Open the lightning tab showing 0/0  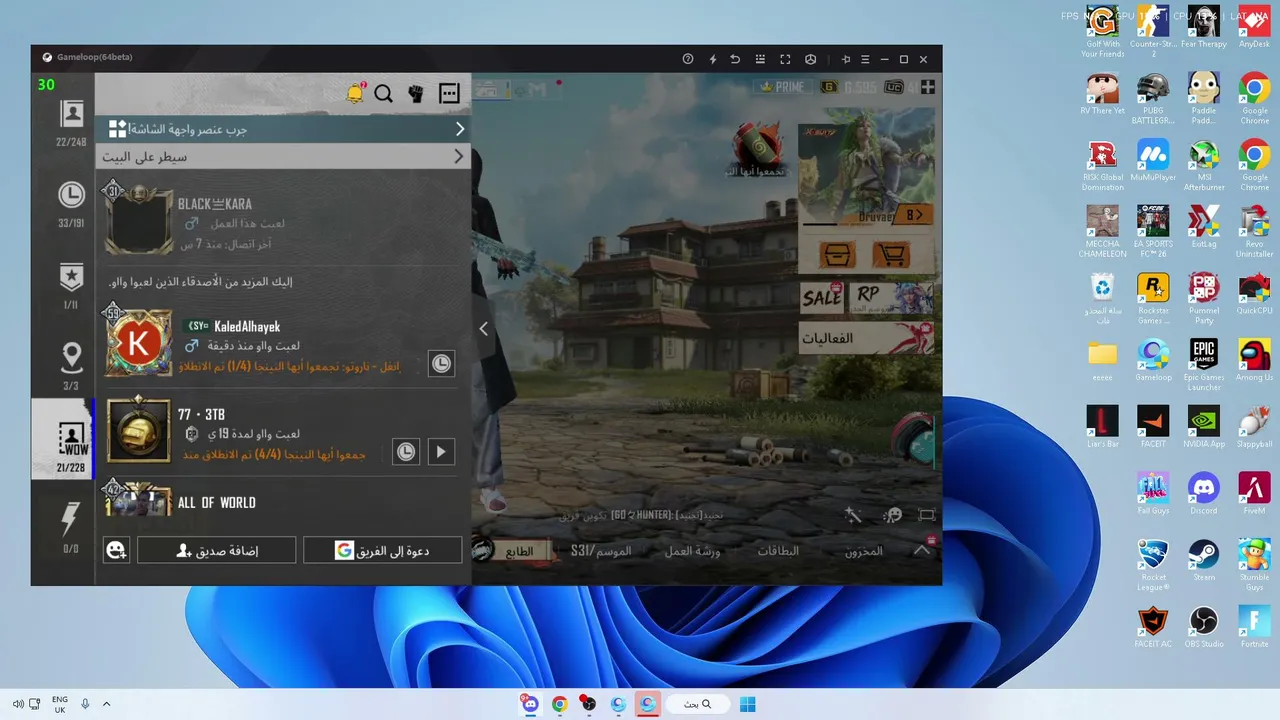tap(71, 528)
